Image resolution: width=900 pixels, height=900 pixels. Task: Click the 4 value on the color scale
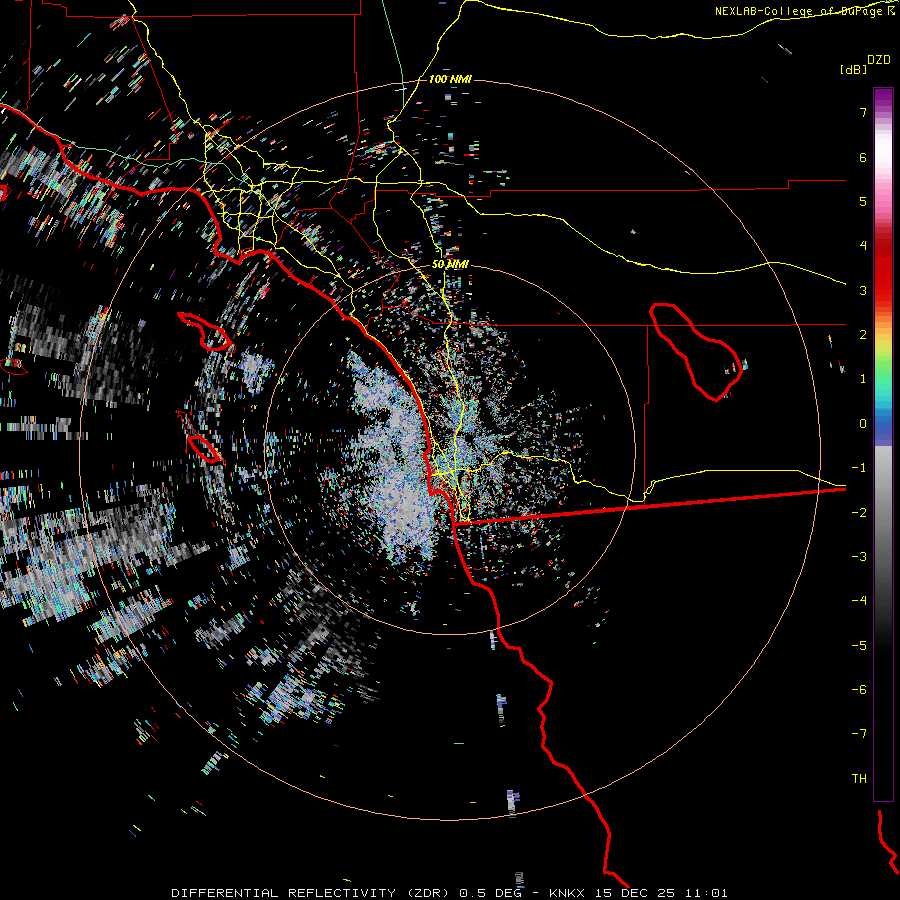click(863, 245)
